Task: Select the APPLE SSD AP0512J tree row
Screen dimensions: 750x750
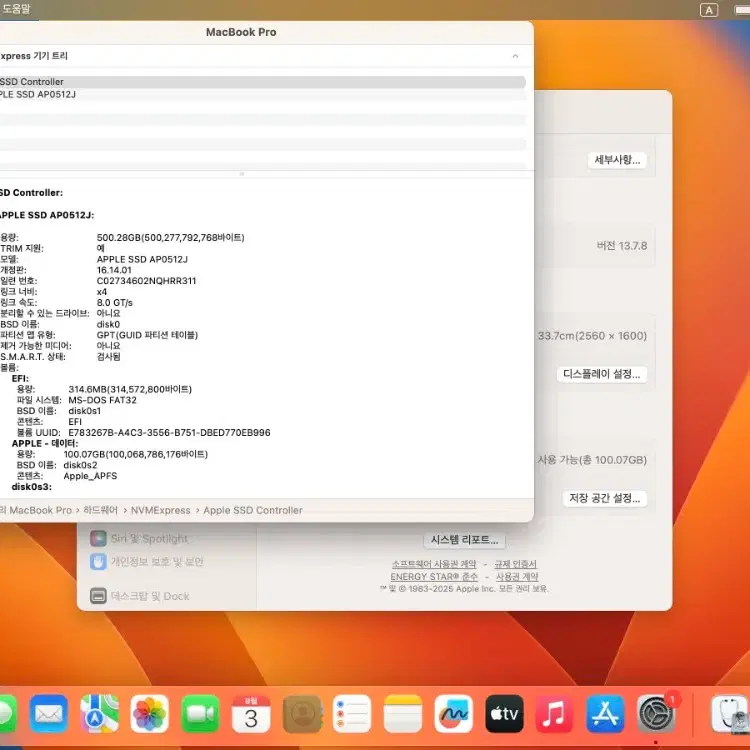Action: 263,95
